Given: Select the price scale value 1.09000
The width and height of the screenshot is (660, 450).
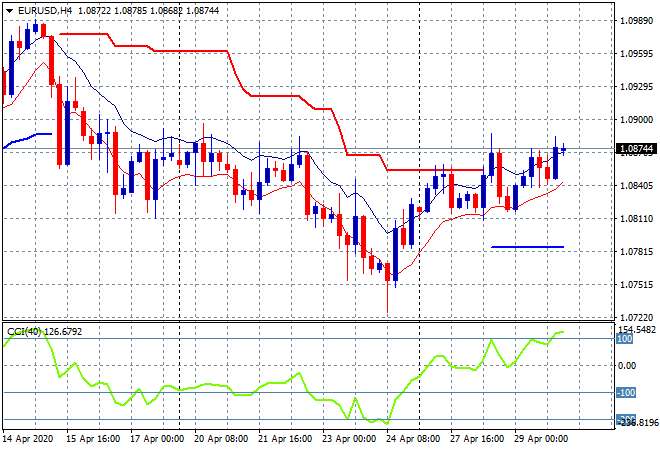Looking at the screenshot, I should [637, 120].
